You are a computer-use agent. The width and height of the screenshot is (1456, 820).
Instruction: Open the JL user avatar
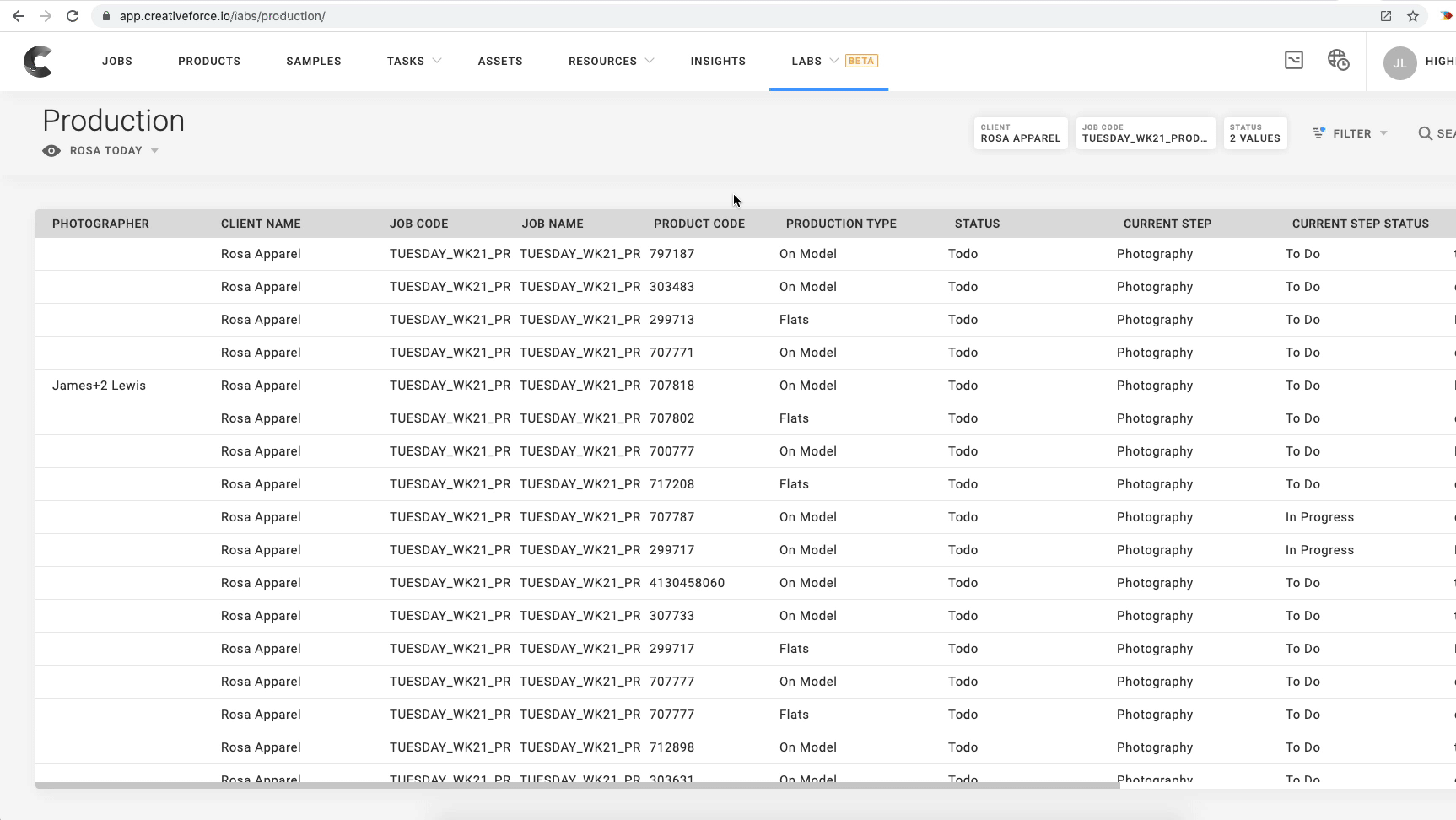click(x=1399, y=62)
